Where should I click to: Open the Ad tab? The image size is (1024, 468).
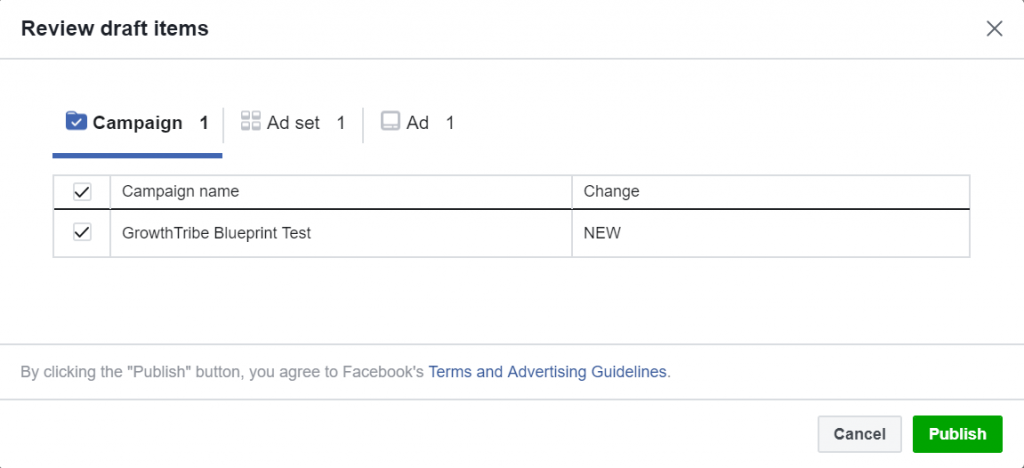pyautogui.click(x=418, y=123)
